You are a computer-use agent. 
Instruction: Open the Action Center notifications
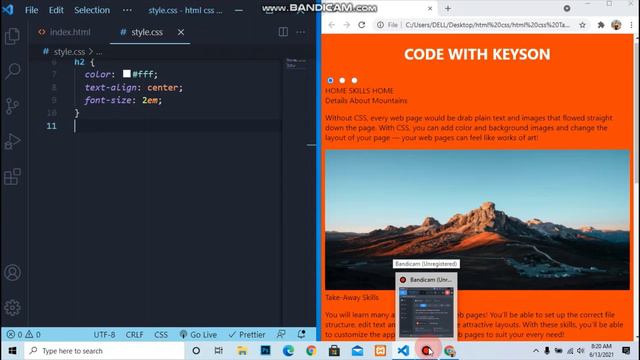coord(626,351)
